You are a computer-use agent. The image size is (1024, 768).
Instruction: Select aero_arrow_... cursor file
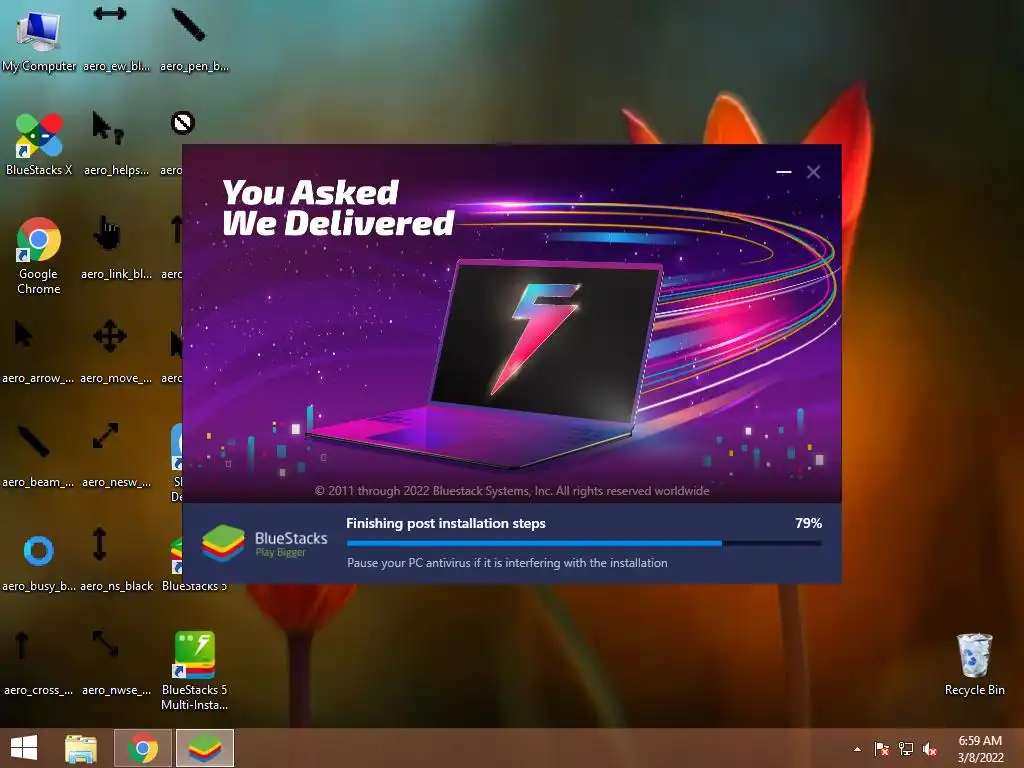coord(37,353)
